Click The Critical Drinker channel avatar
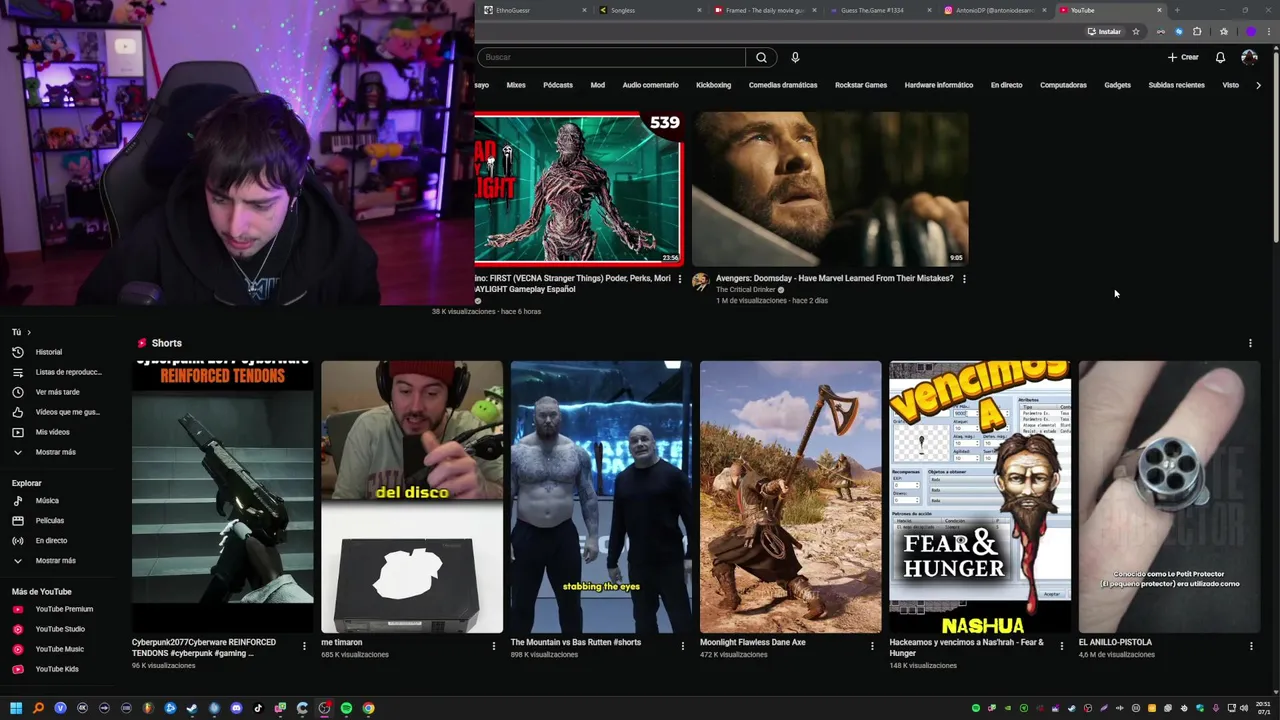This screenshot has width=1280, height=720. point(701,282)
